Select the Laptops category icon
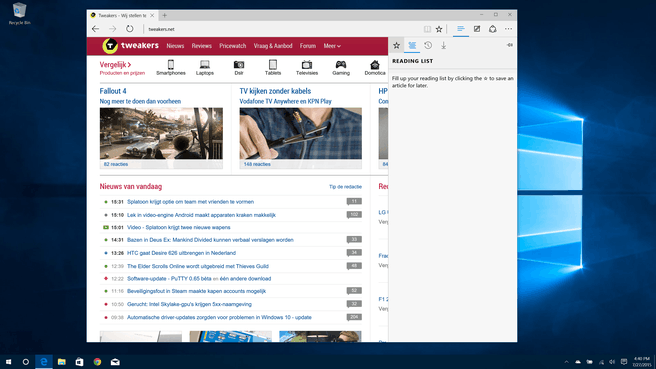This screenshot has height=369, width=656. click(x=205, y=67)
